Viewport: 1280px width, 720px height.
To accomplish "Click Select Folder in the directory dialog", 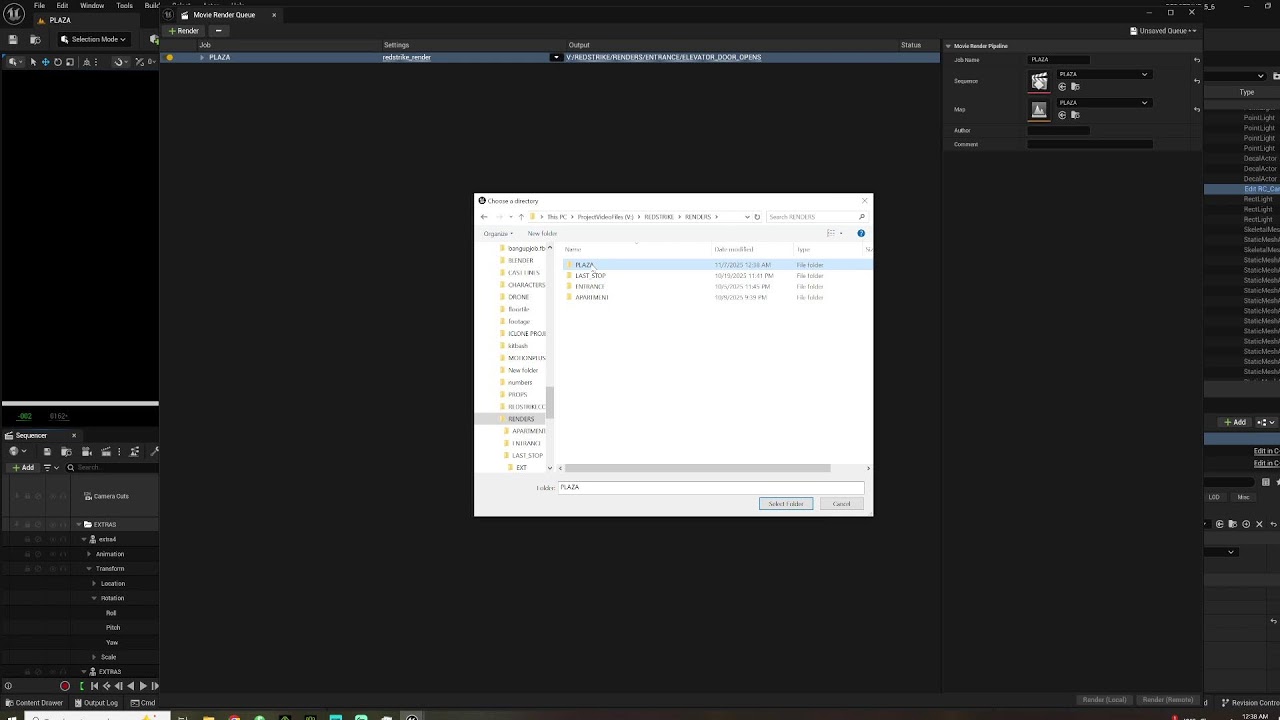I will tap(786, 503).
